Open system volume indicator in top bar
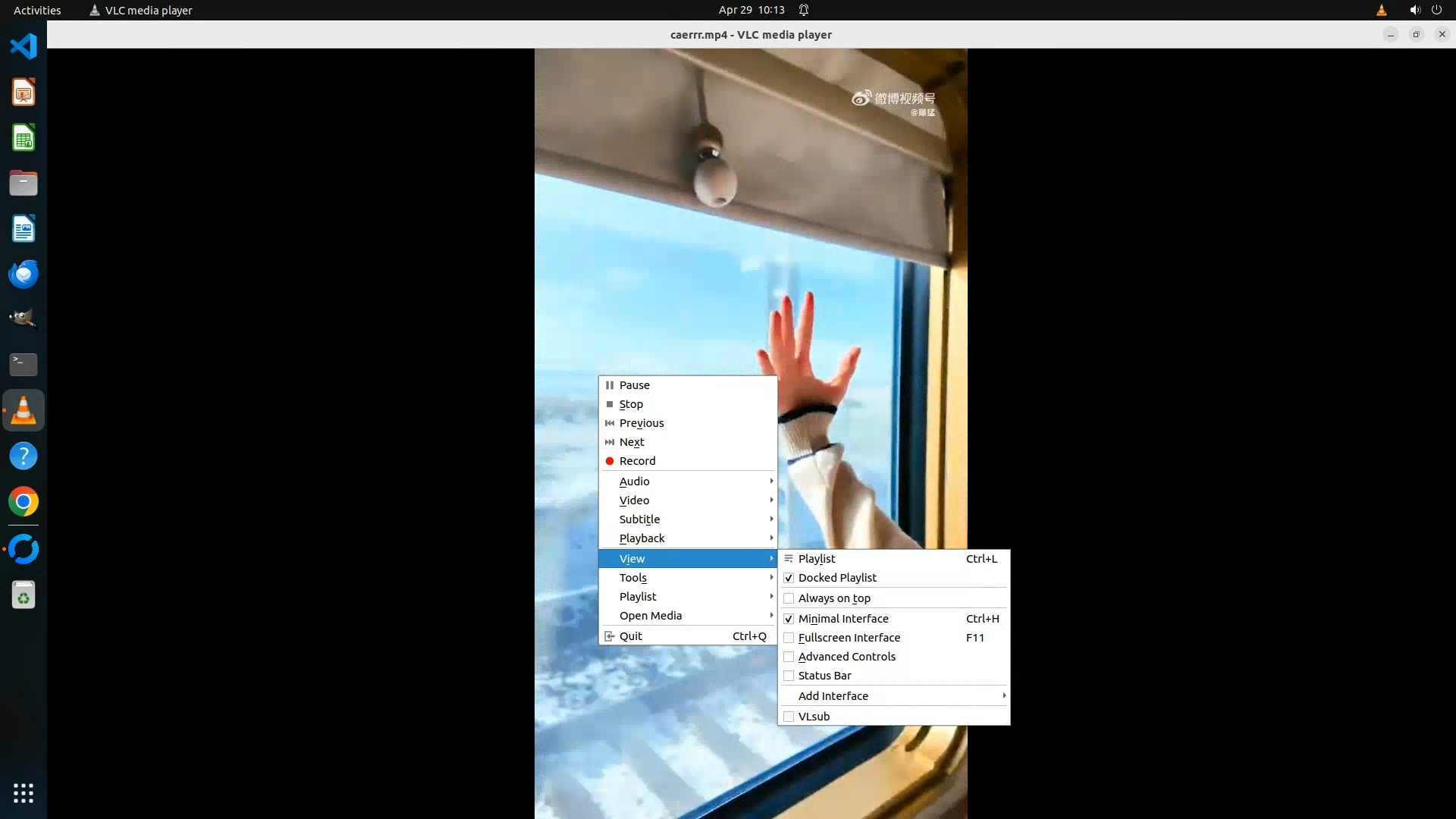 [1414, 10]
